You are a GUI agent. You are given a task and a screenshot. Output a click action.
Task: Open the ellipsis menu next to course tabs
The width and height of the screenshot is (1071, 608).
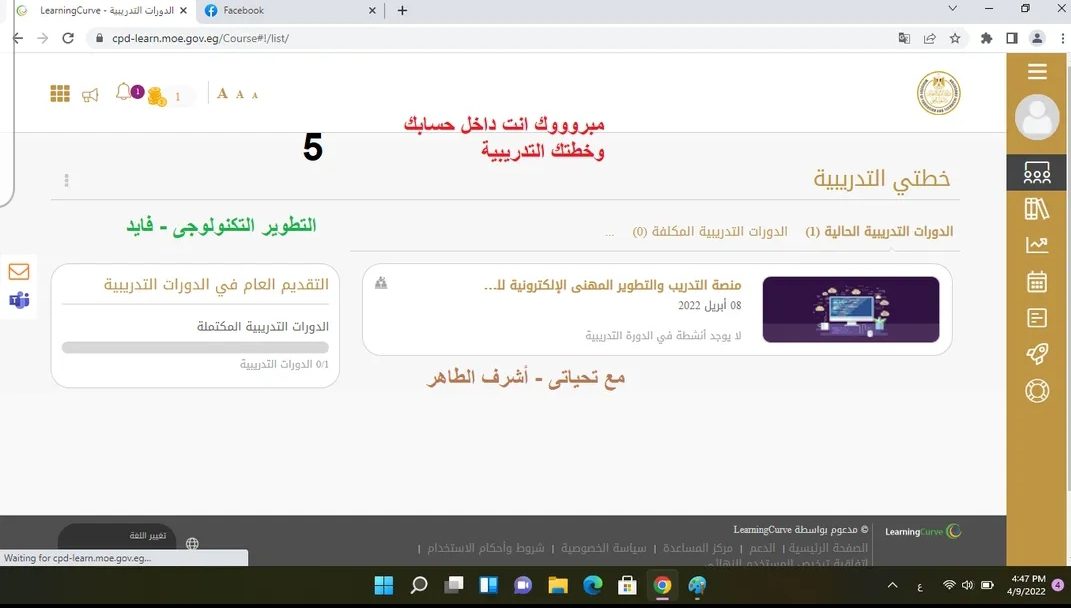click(610, 231)
